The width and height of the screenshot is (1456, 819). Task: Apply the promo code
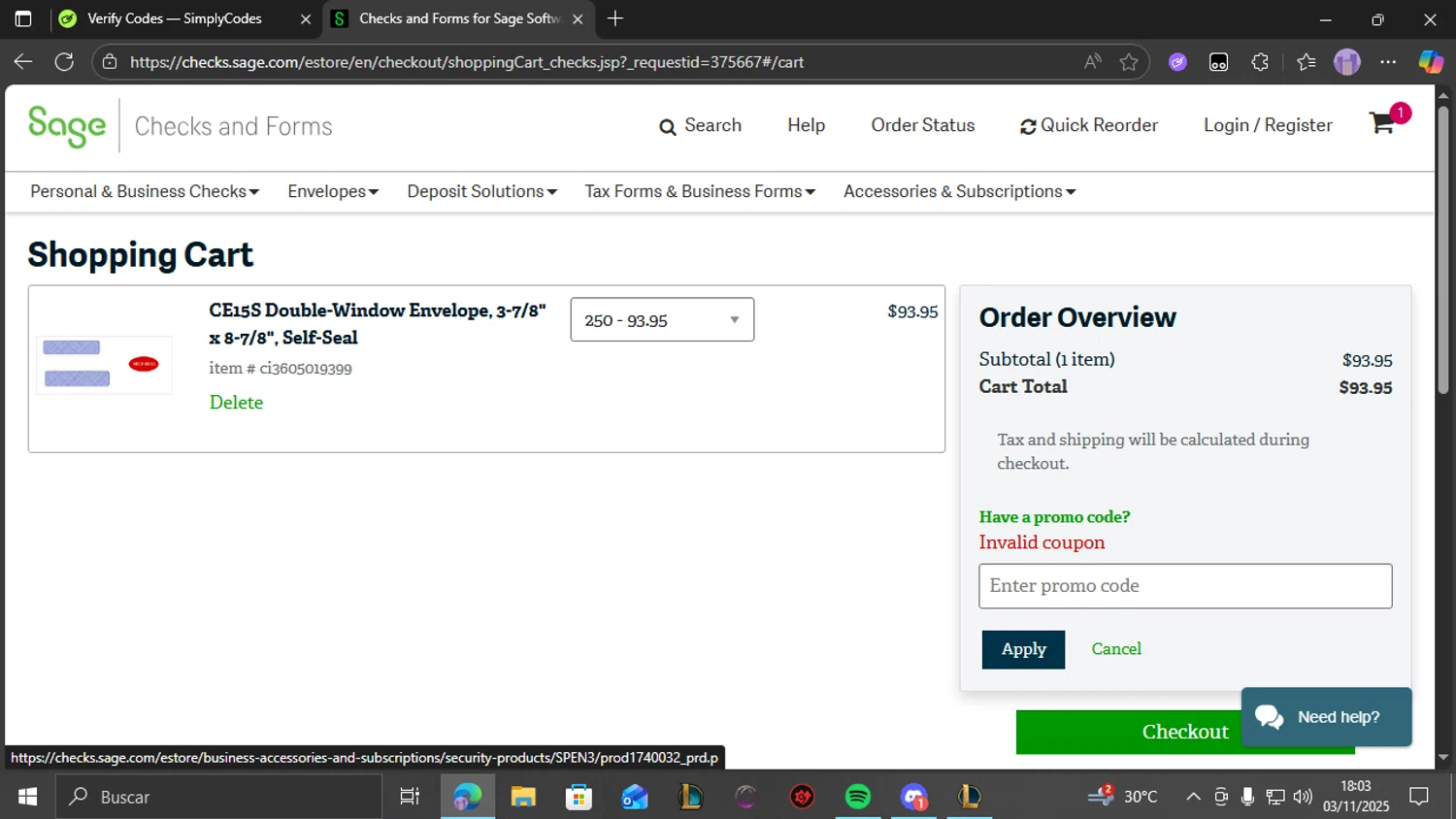[1023, 649]
